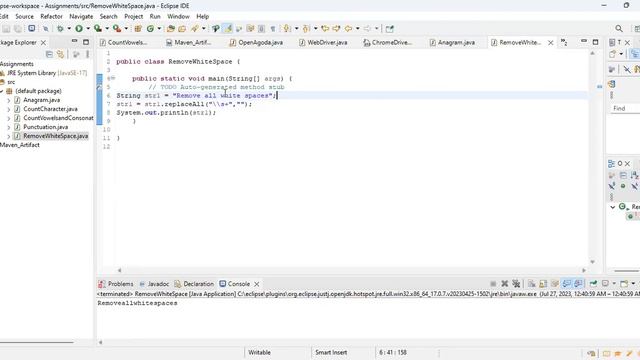The width and height of the screenshot is (640, 360).
Task: Open the Project menu
Action: click(x=133, y=16)
